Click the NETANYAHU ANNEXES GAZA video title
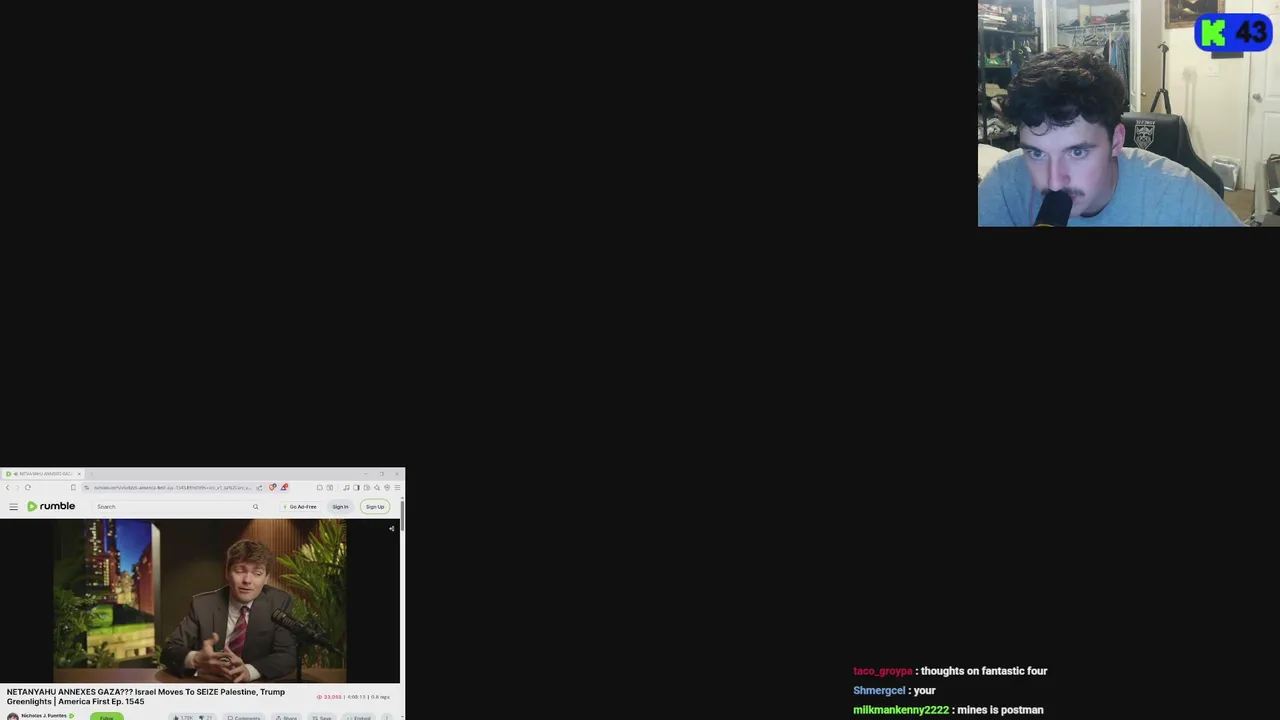 [x=146, y=696]
